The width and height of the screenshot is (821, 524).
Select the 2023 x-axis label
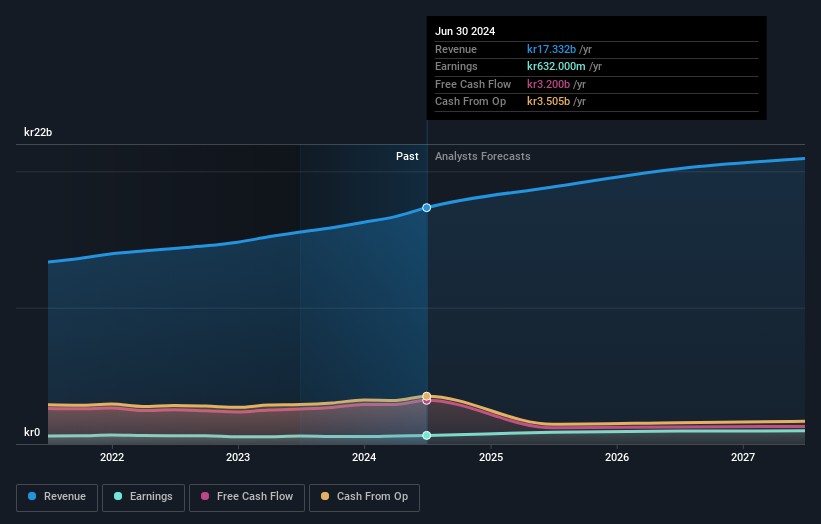click(238, 457)
